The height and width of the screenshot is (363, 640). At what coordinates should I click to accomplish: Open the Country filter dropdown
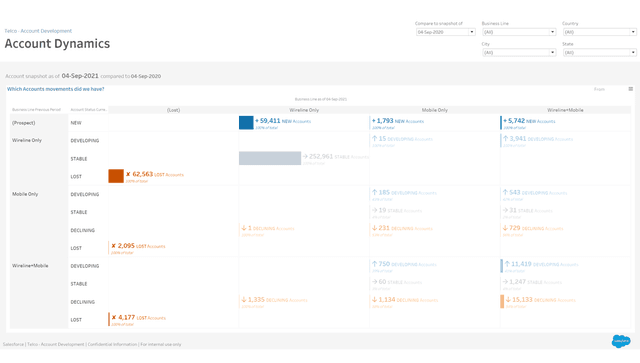coord(600,32)
